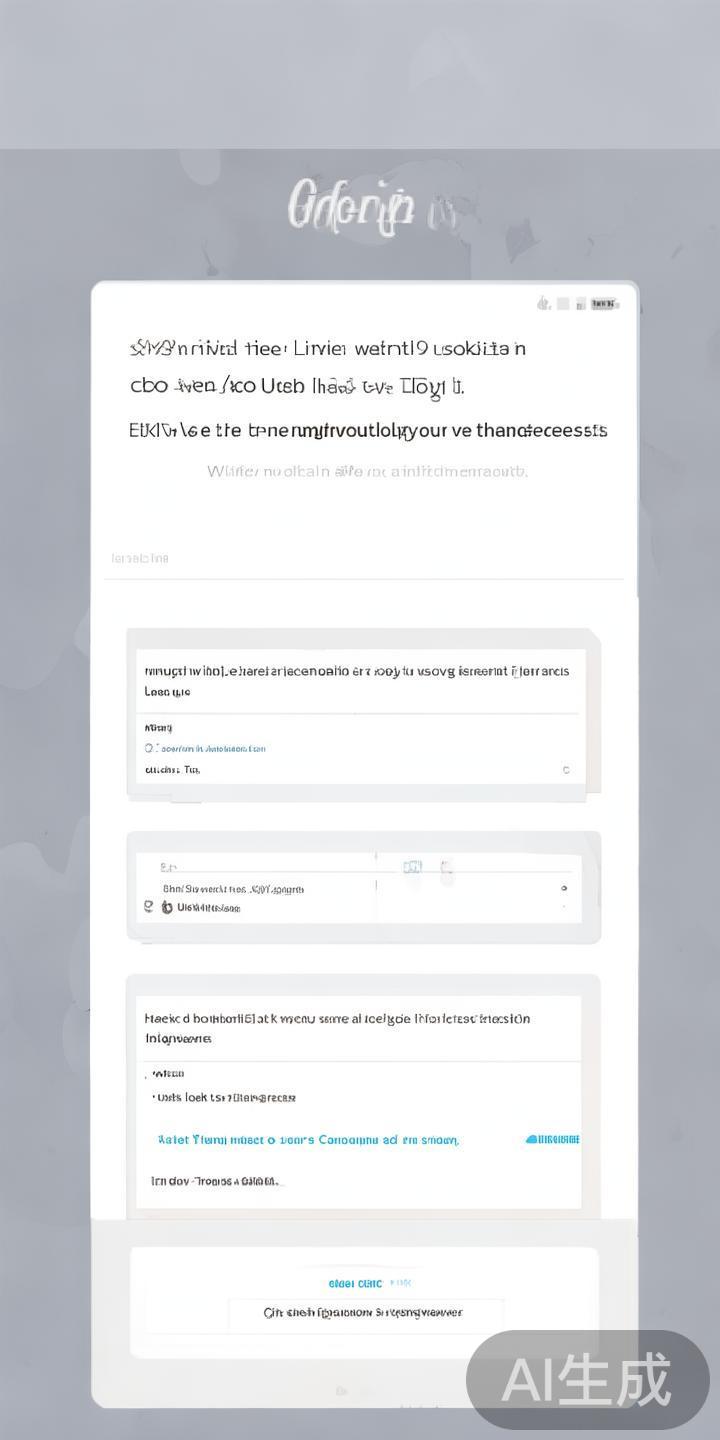The width and height of the screenshot is (720, 1440).
Task: Click the blue link in third panel
Action: [308, 1139]
